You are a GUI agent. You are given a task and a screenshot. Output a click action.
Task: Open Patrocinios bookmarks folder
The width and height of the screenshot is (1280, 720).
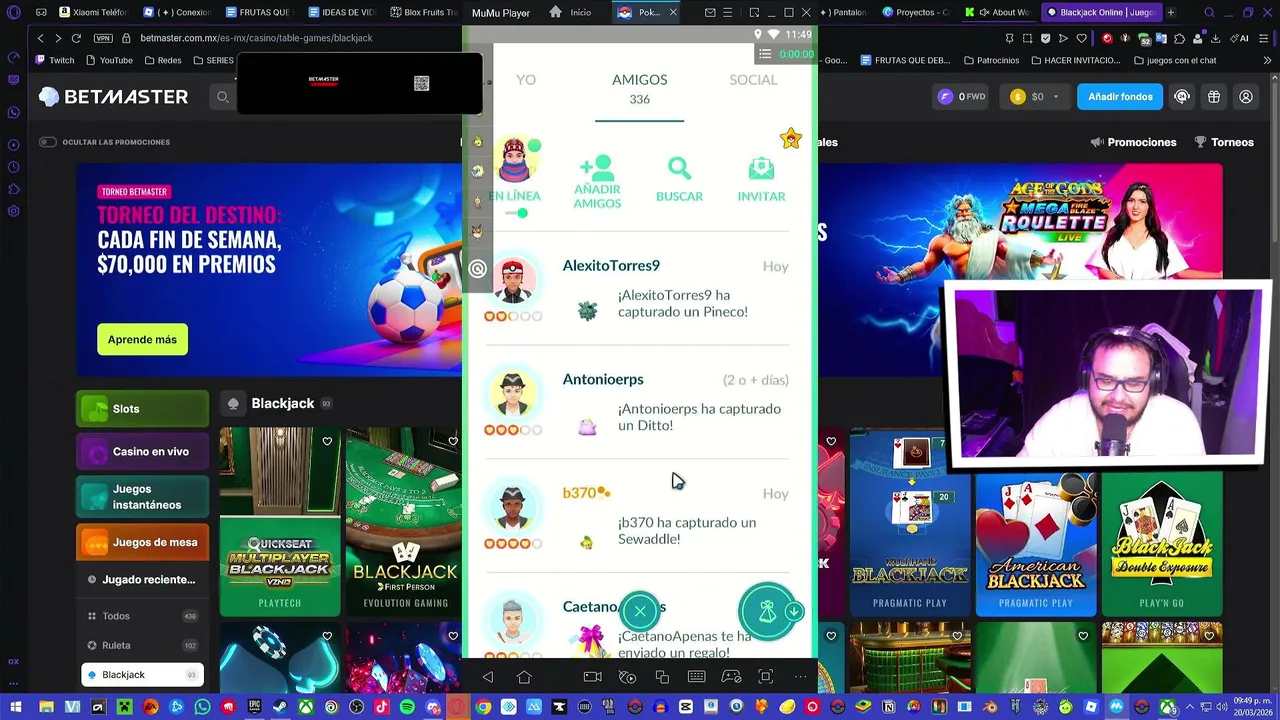(991, 60)
